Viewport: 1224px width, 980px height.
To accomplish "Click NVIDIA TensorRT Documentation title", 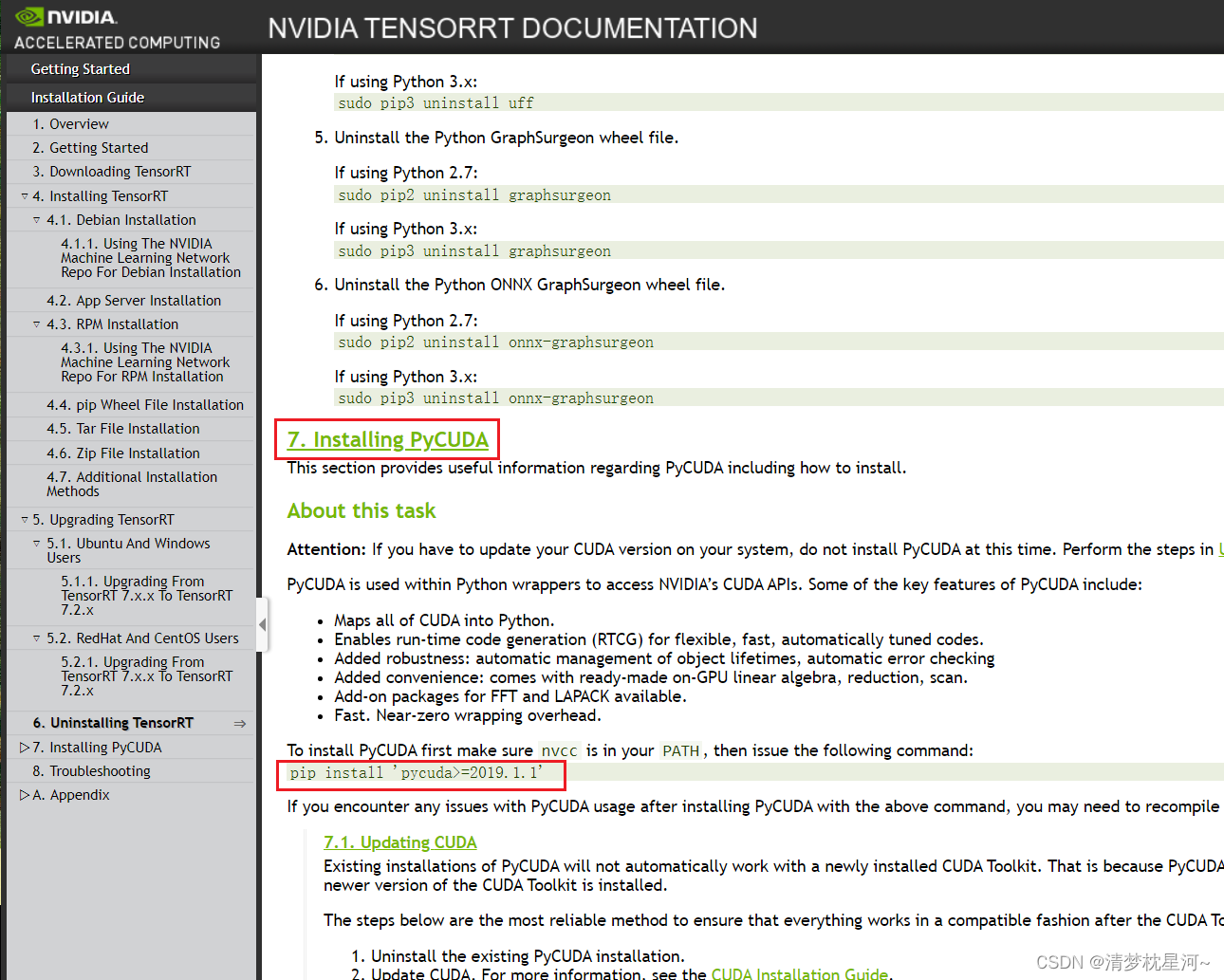I will pyautogui.click(x=512, y=28).
